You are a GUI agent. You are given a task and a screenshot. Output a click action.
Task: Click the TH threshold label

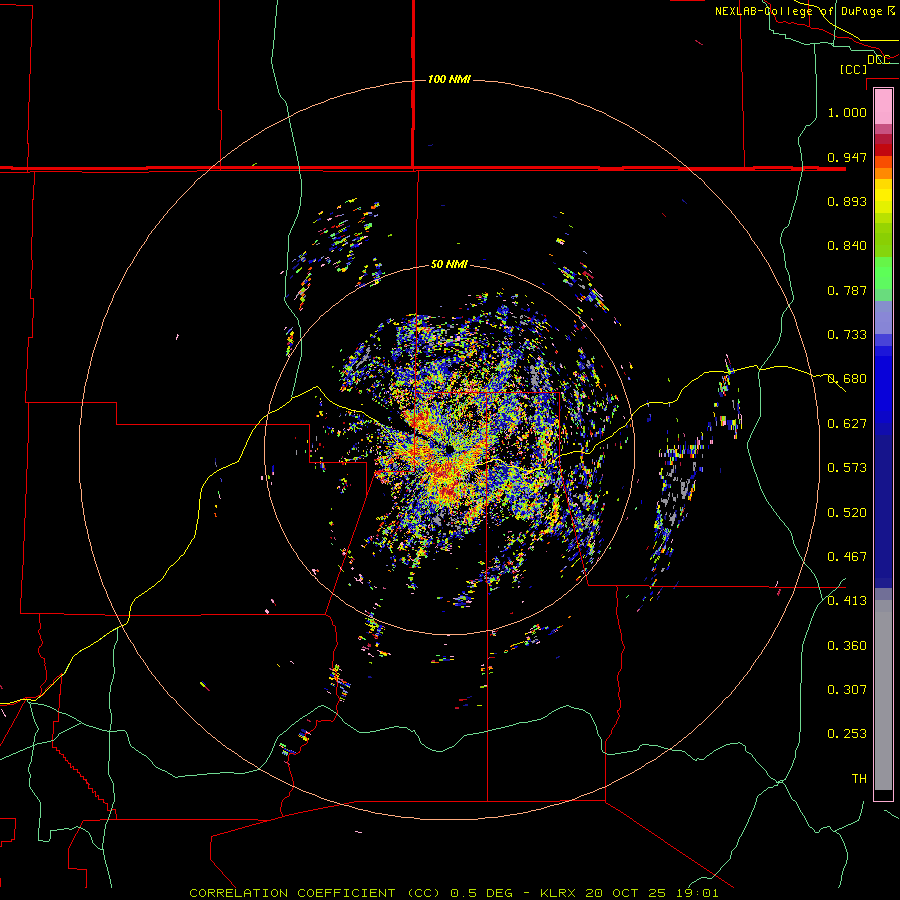click(859, 779)
